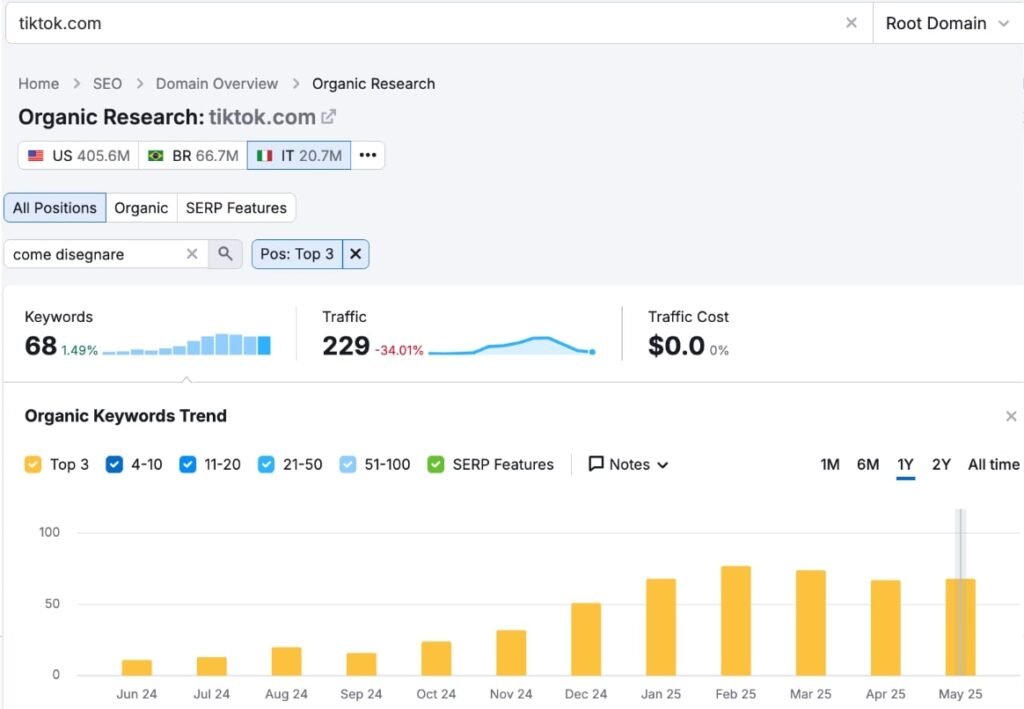This screenshot has height=709, width=1024.
Task: Click the Traffic value 229
Action: tap(346, 346)
